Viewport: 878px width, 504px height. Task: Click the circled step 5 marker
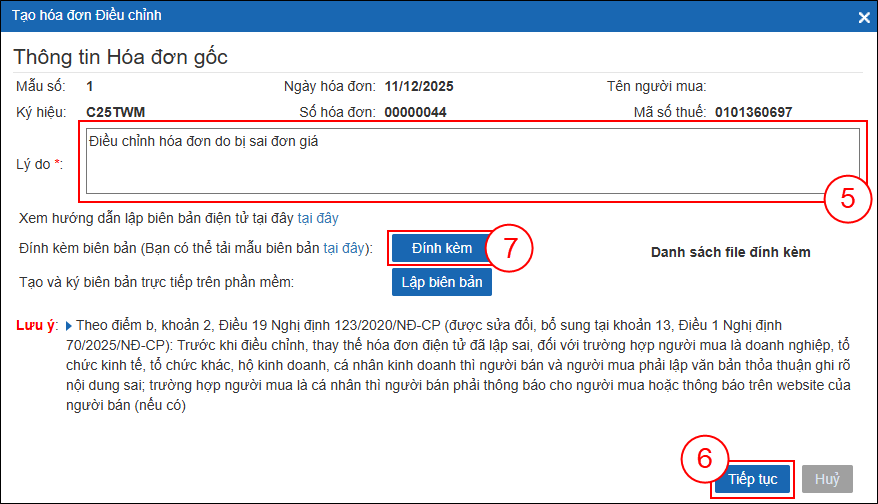[847, 198]
